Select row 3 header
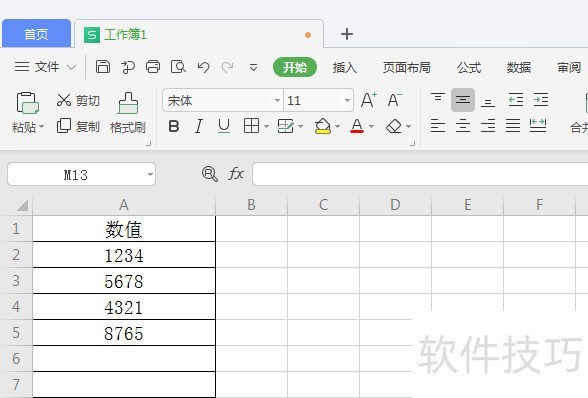The width and height of the screenshot is (588, 398). tap(16, 281)
